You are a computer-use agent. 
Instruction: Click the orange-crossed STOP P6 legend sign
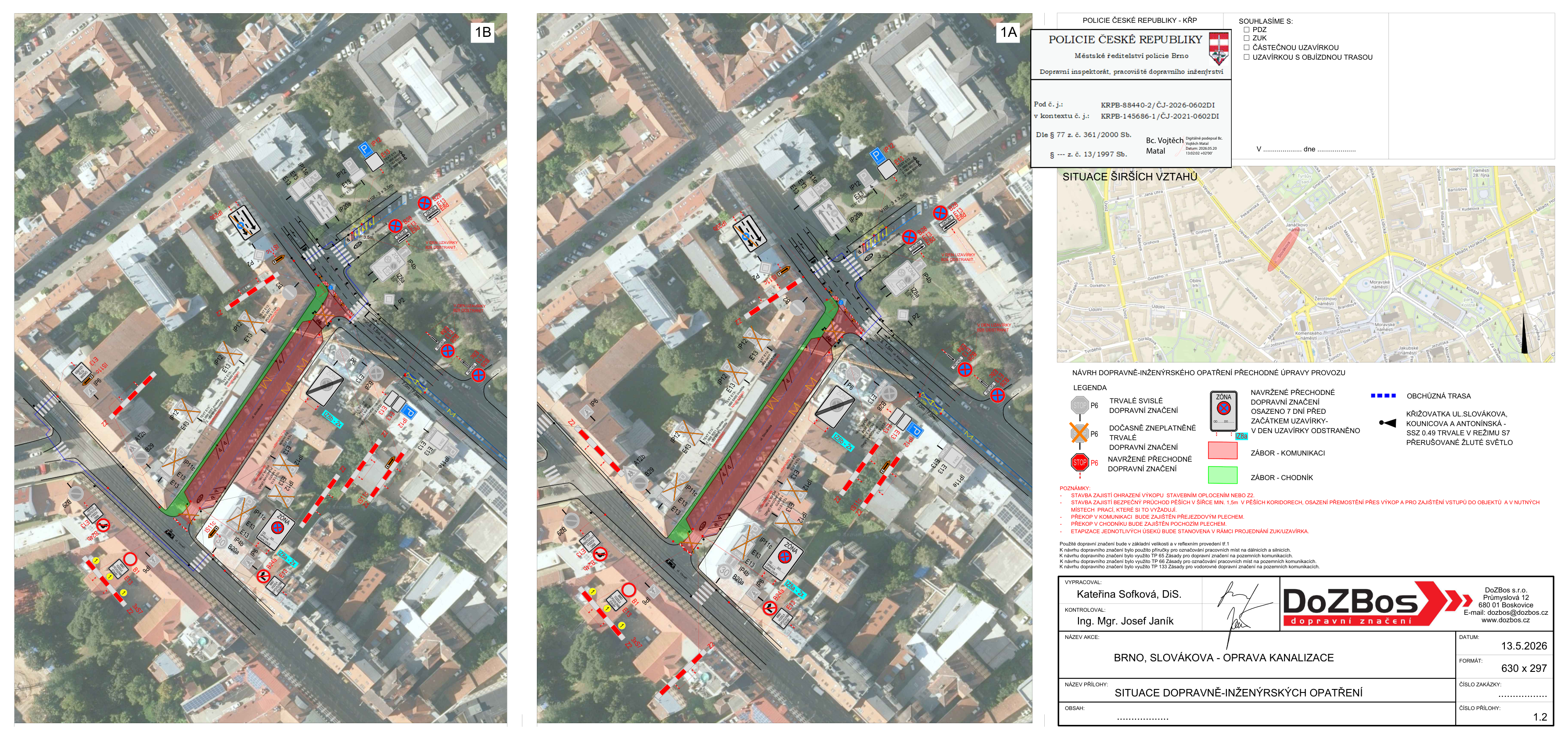pos(1079,434)
